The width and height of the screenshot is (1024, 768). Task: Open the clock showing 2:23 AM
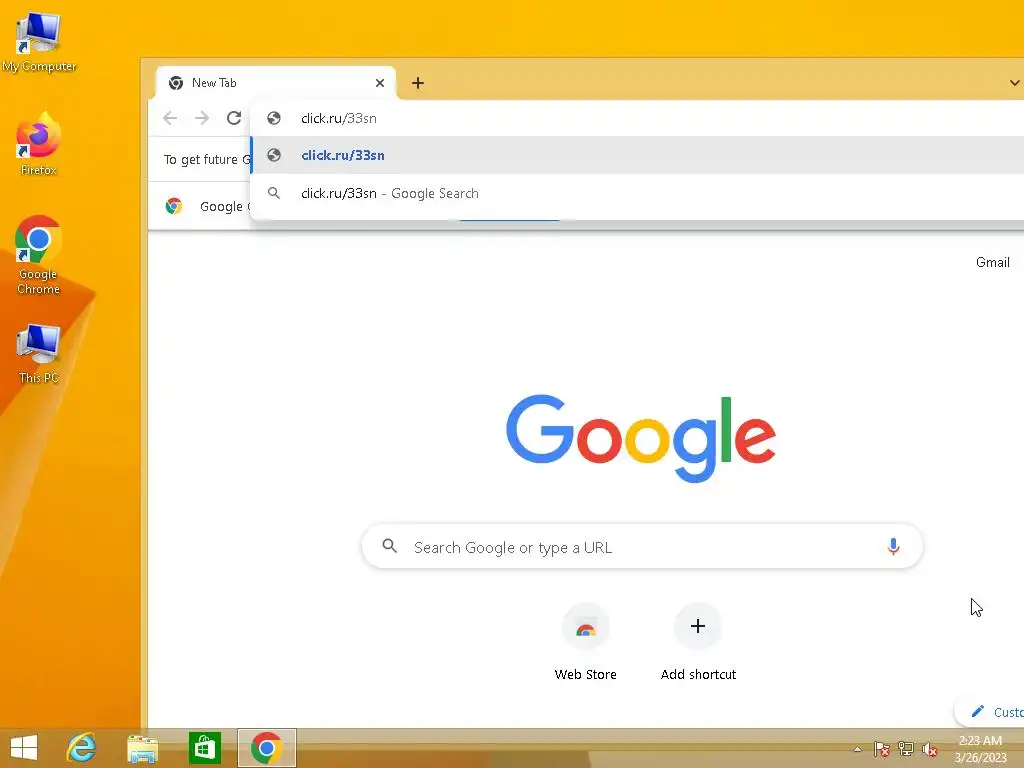pyautogui.click(x=980, y=749)
